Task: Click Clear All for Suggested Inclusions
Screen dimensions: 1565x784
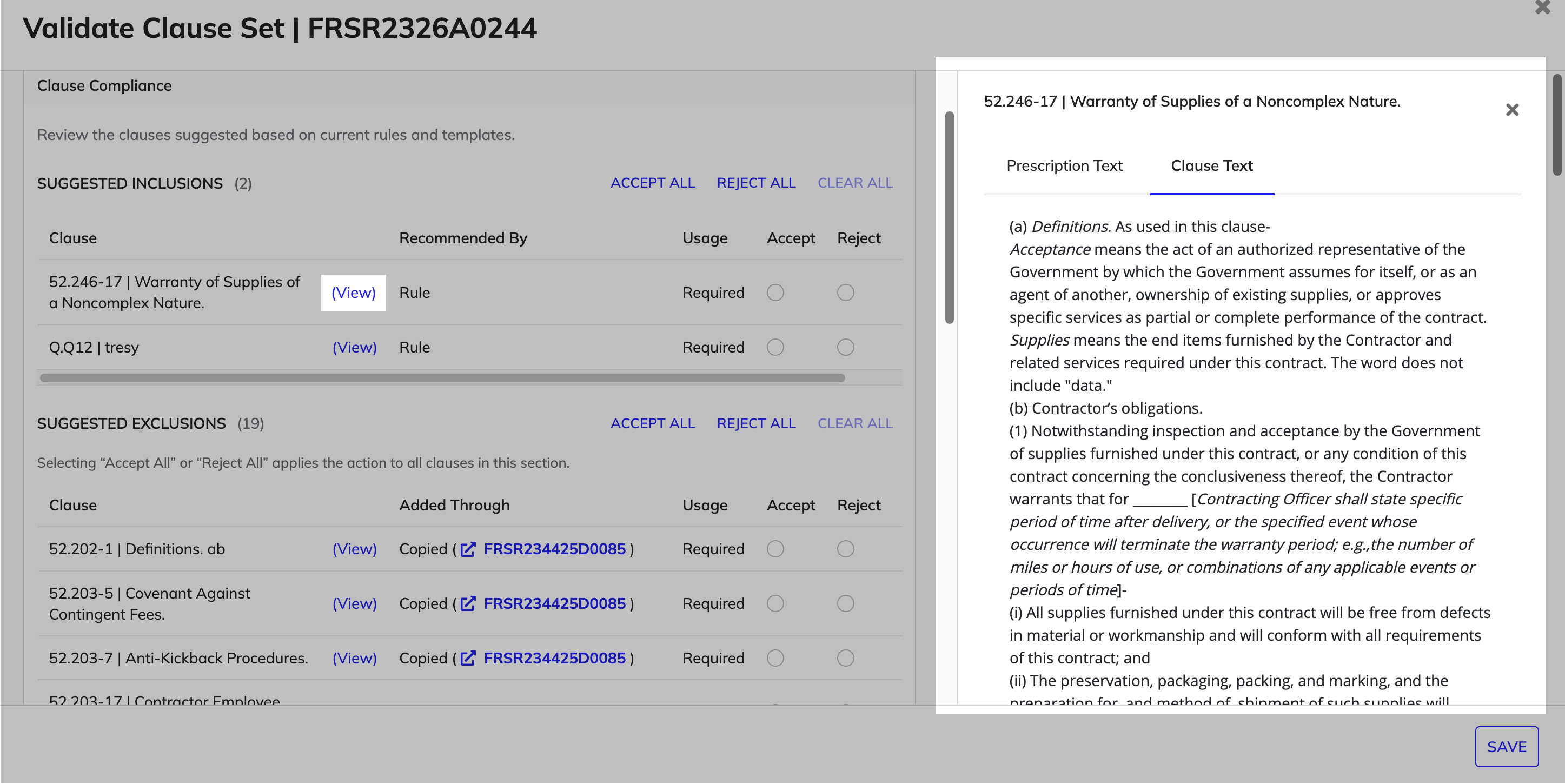Action: pos(855,183)
